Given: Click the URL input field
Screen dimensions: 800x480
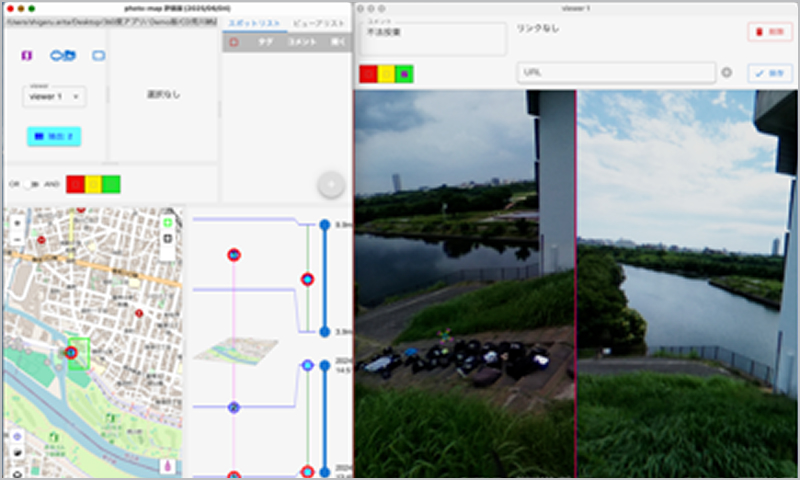Looking at the screenshot, I should (x=615, y=73).
